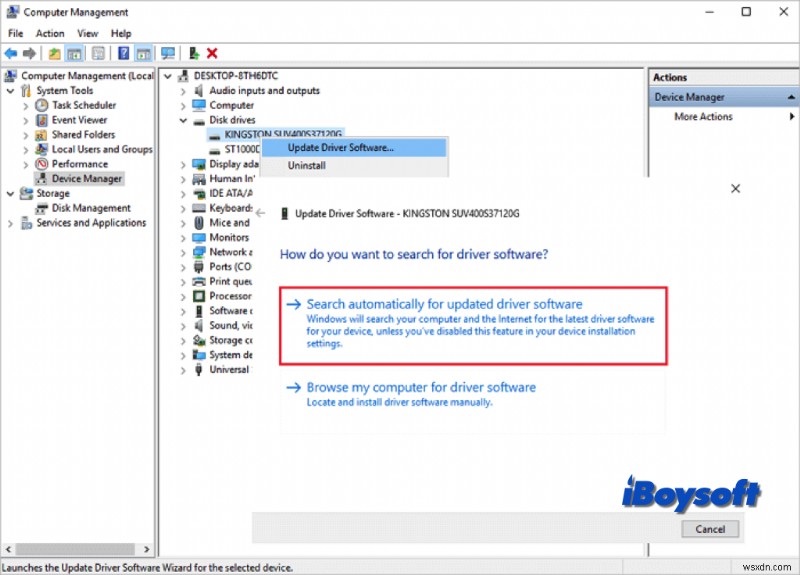Click the Properties toolbar icon

98,53
